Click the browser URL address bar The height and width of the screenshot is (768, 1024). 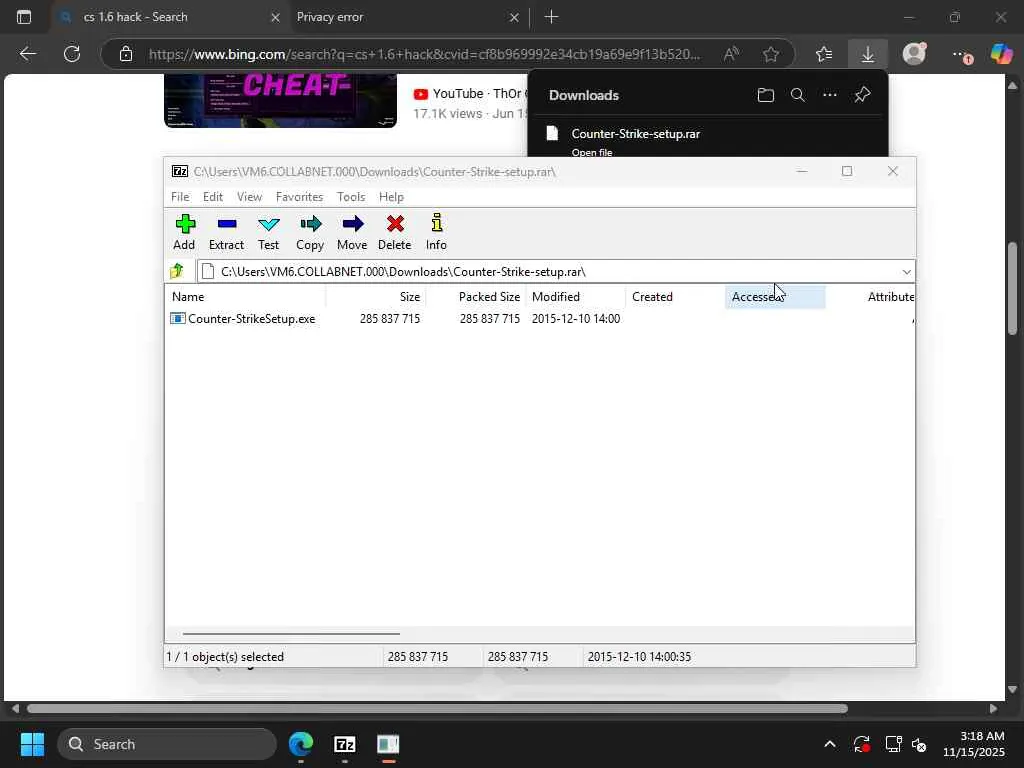[424, 54]
